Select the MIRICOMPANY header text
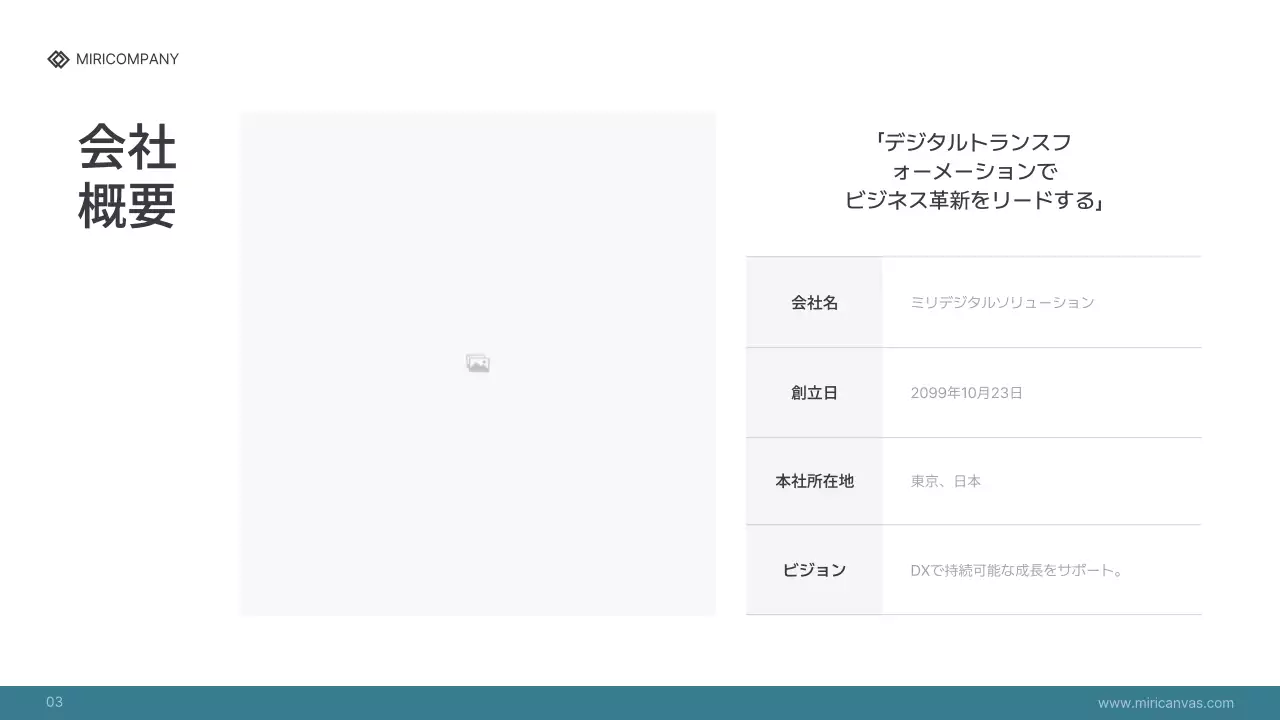This screenshot has width=1280, height=720. [x=127, y=59]
